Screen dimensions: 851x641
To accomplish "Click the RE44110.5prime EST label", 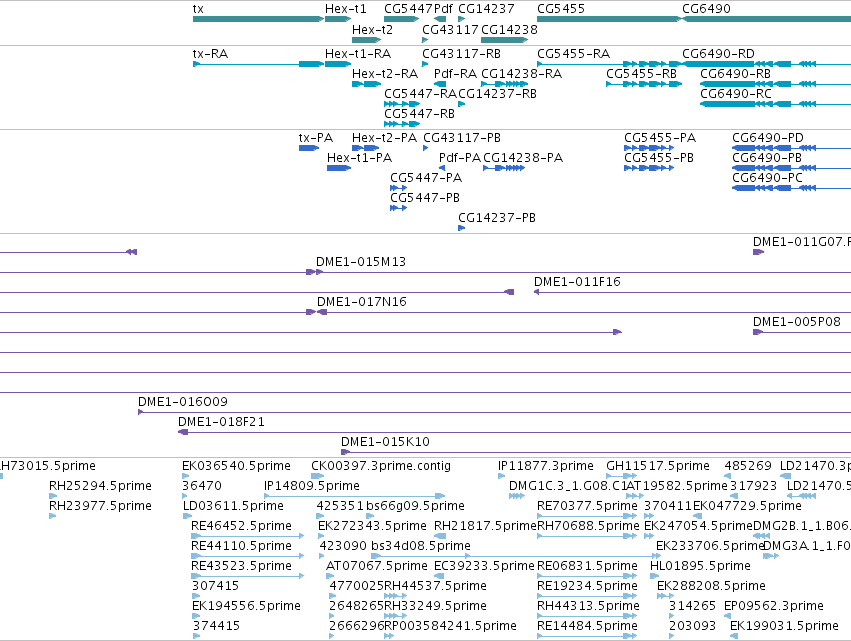I will click(242, 546).
